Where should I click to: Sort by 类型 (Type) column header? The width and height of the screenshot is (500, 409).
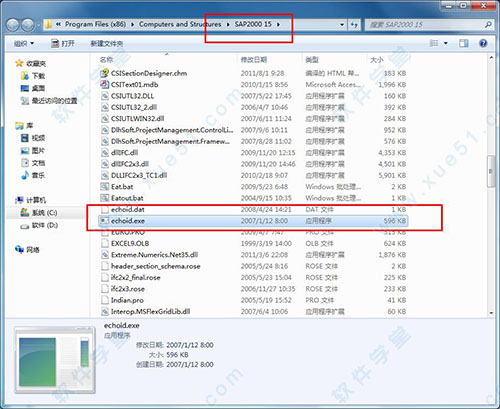click(x=312, y=60)
